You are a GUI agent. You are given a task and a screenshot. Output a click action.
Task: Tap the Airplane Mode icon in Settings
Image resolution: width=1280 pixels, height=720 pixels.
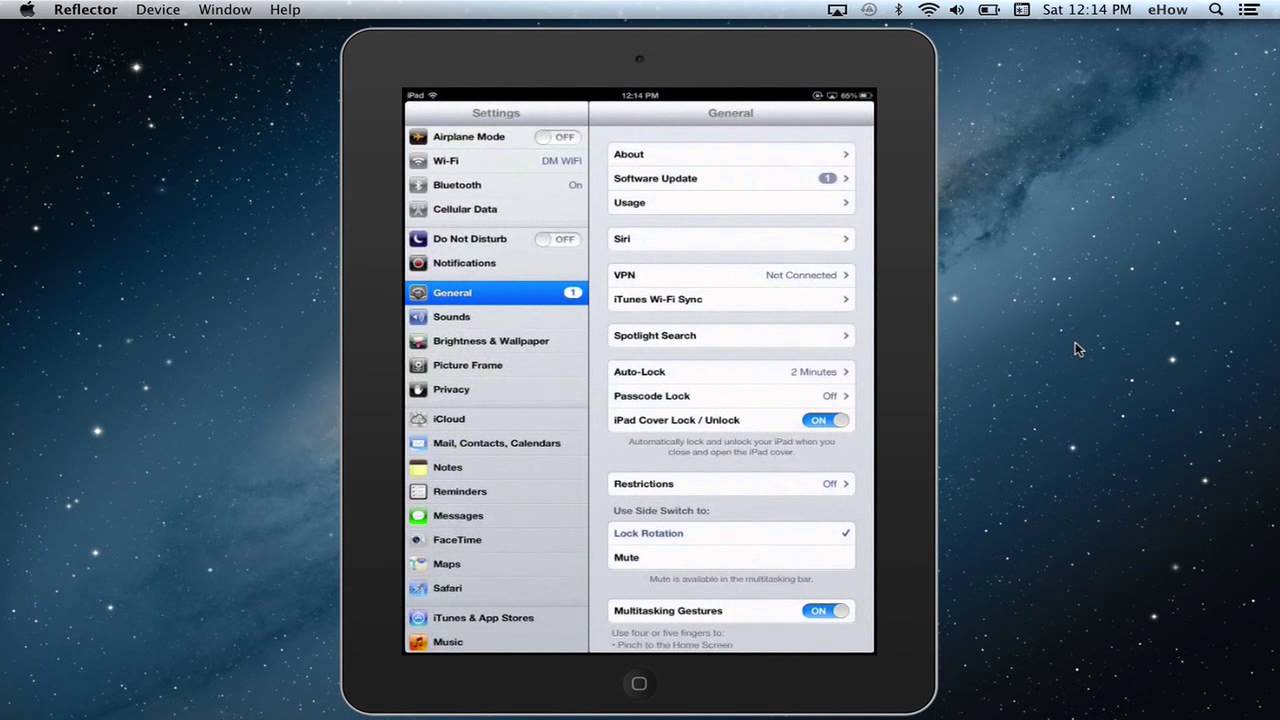coord(418,137)
